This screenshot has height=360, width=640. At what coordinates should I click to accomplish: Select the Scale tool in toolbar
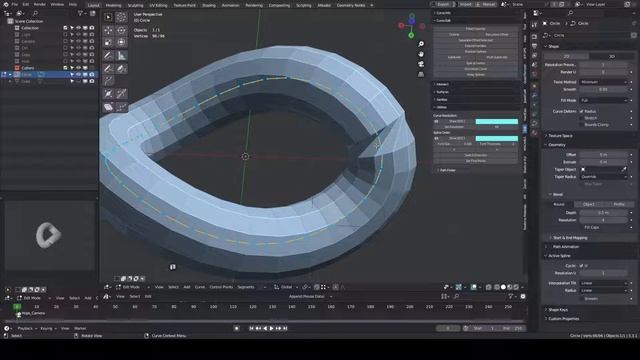(108, 42)
